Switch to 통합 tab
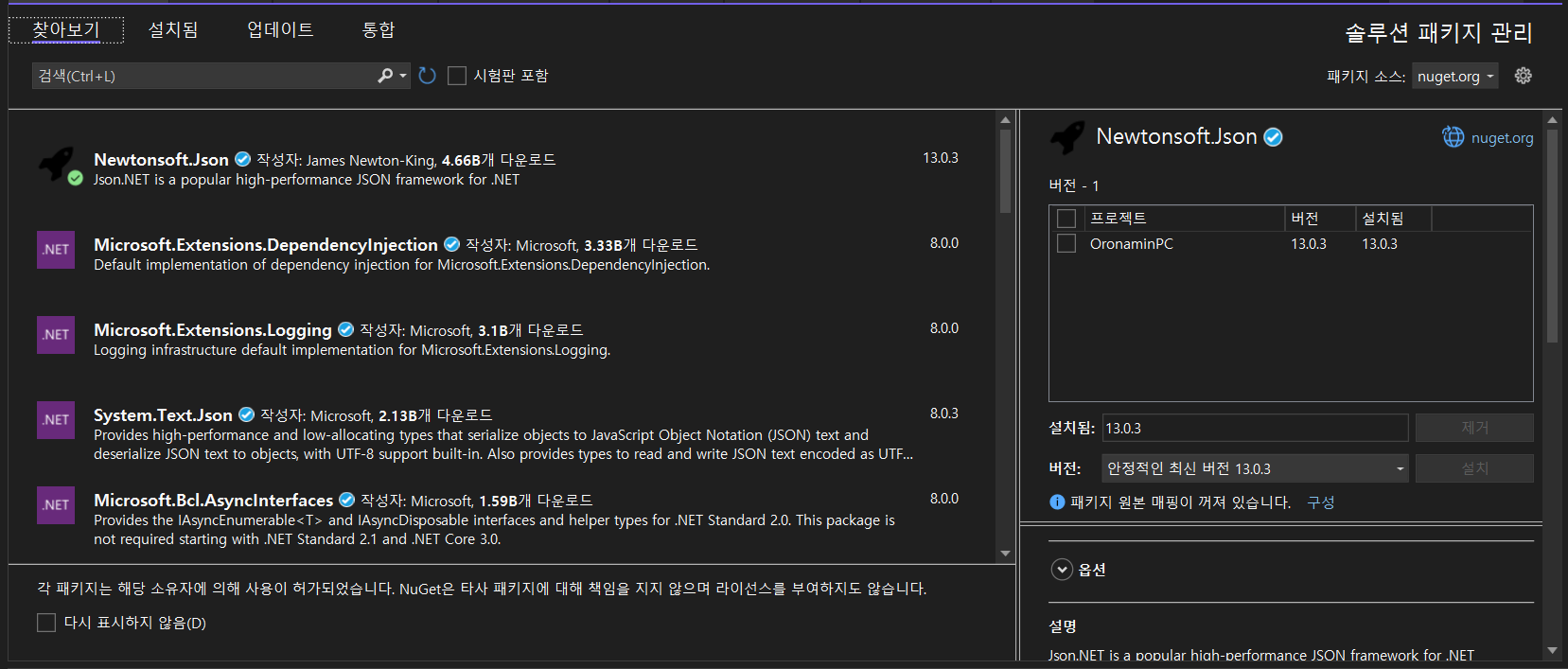The width and height of the screenshot is (1568, 669). [x=379, y=30]
